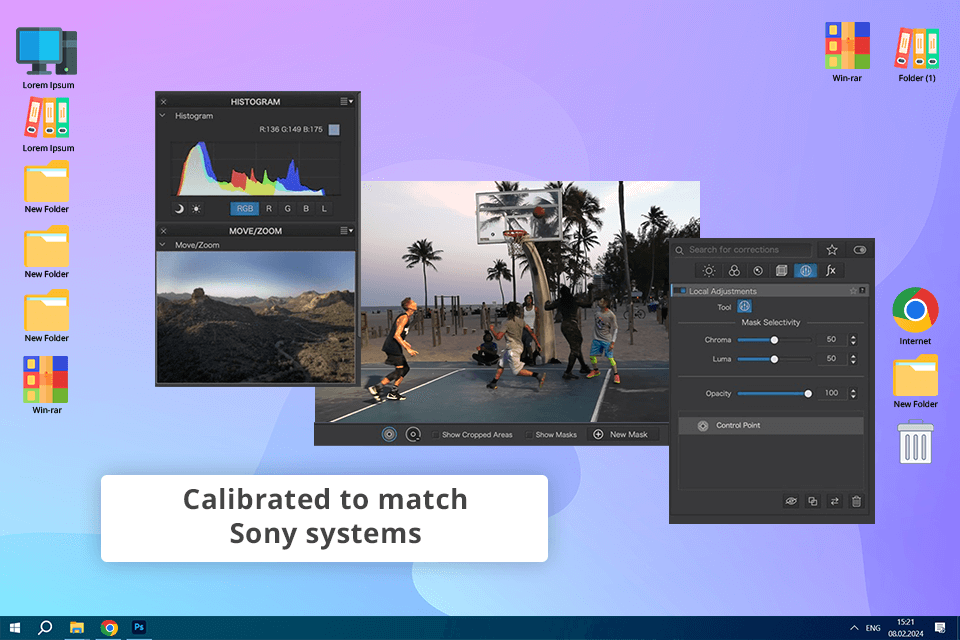Open the Detail corrections circle tab
960x640 pixels.
[758, 271]
